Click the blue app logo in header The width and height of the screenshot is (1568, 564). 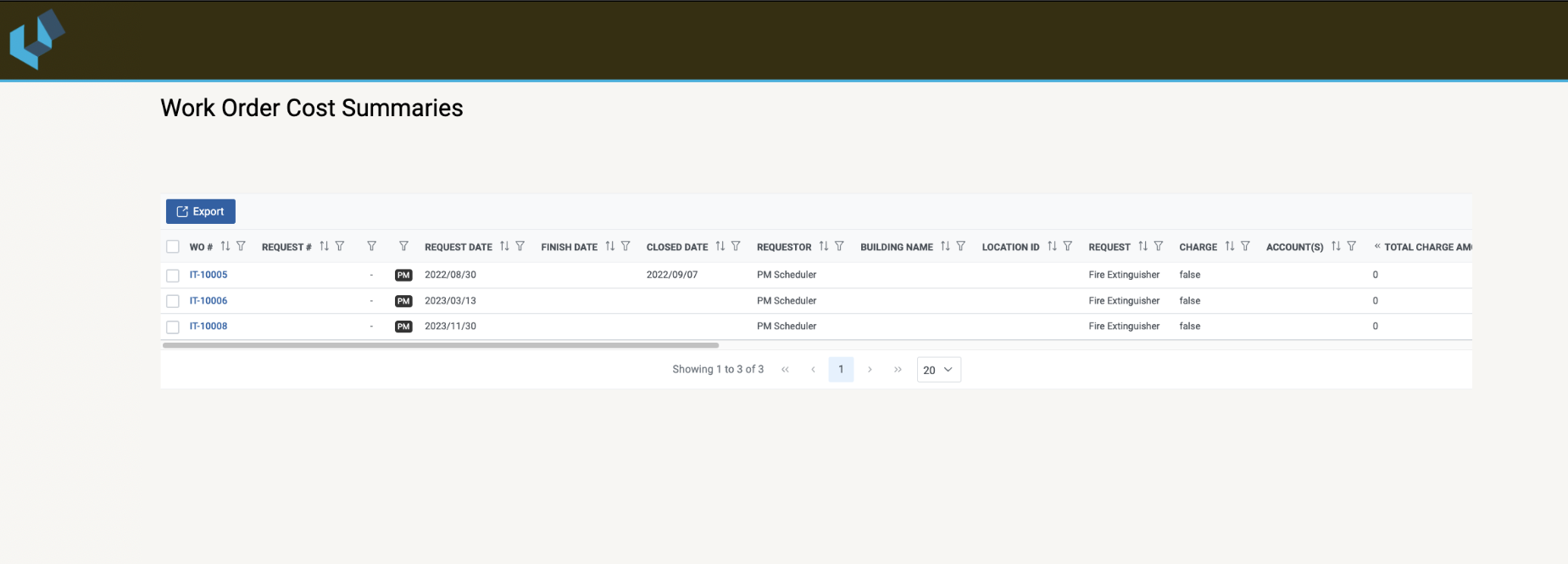pos(36,39)
